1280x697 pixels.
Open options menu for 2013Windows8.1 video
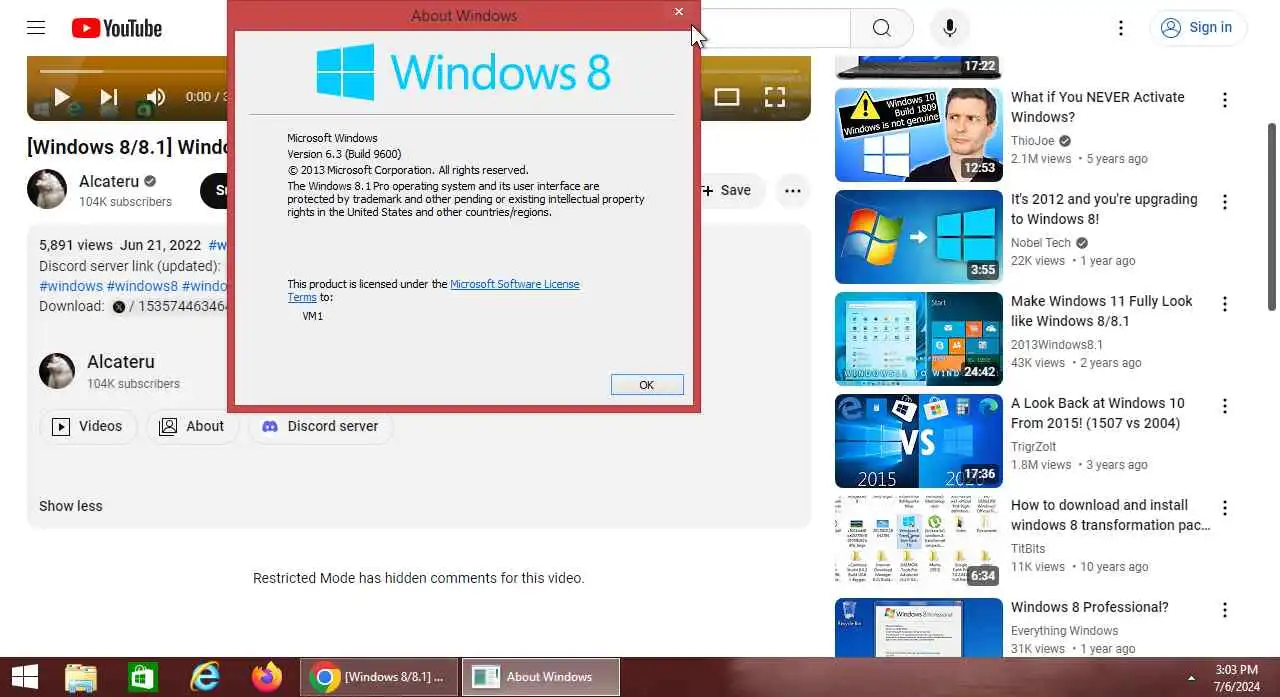click(1224, 304)
